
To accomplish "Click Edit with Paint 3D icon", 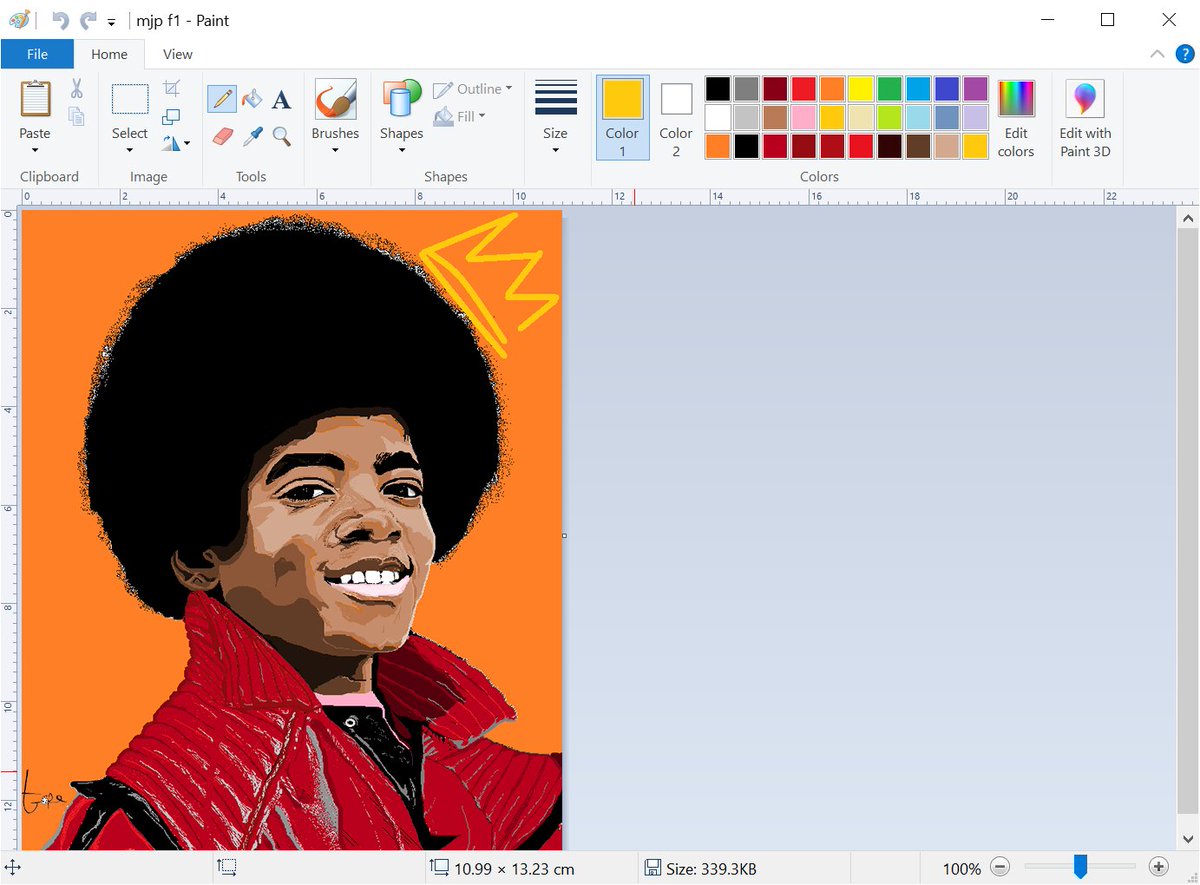I will click(x=1085, y=99).
